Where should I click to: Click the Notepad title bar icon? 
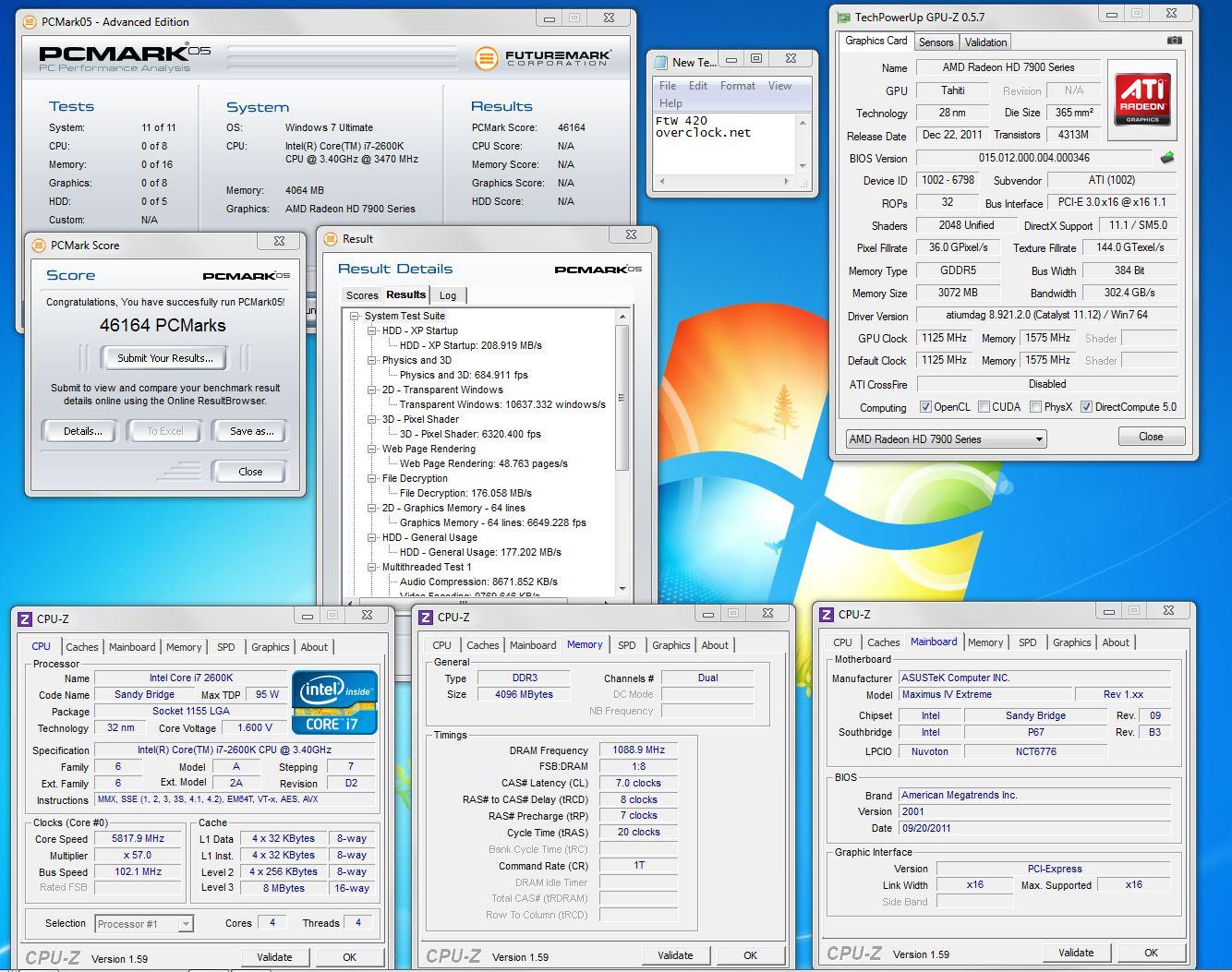[x=660, y=62]
